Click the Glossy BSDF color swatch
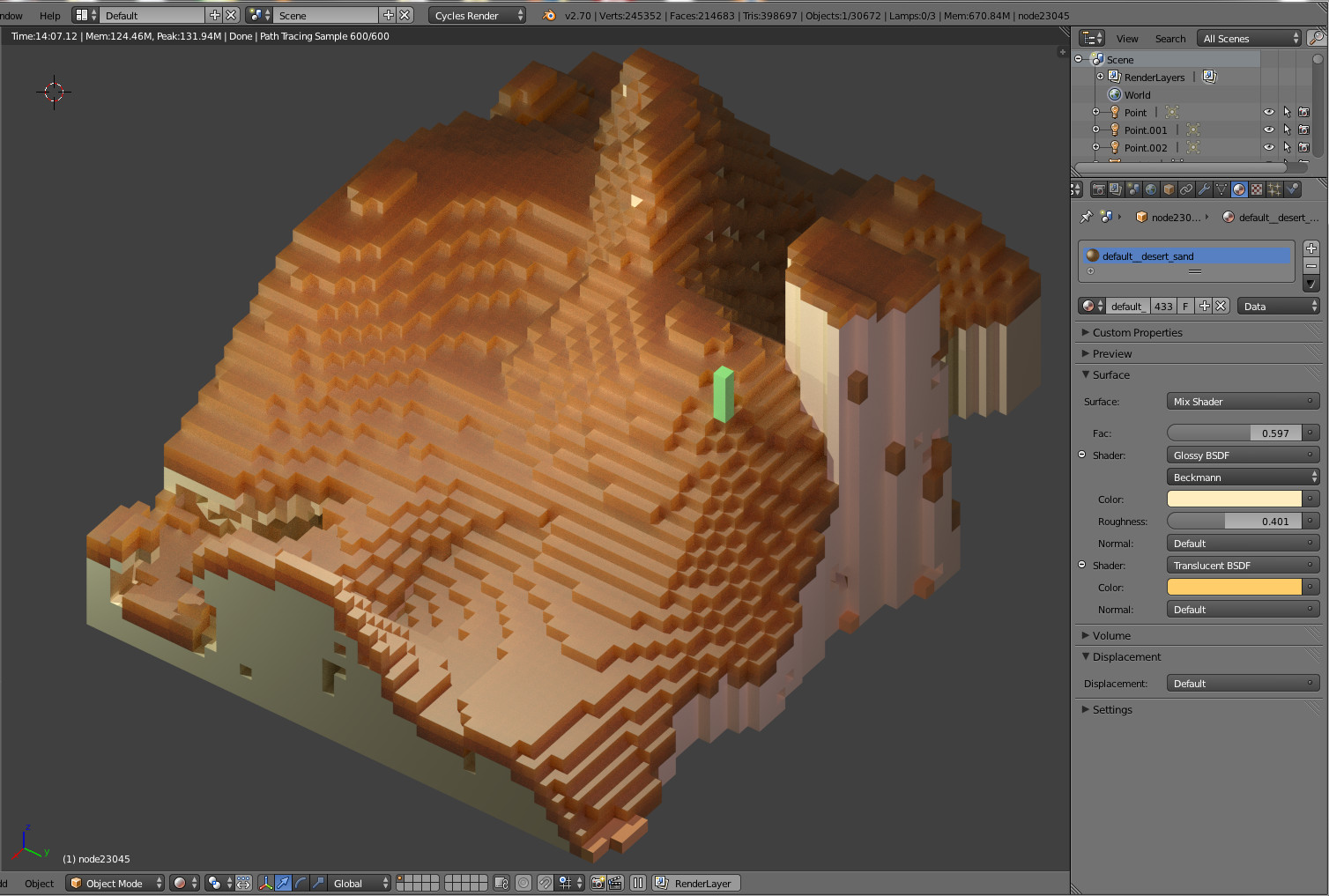Screen dimensions: 1329x896 [x=1234, y=500]
